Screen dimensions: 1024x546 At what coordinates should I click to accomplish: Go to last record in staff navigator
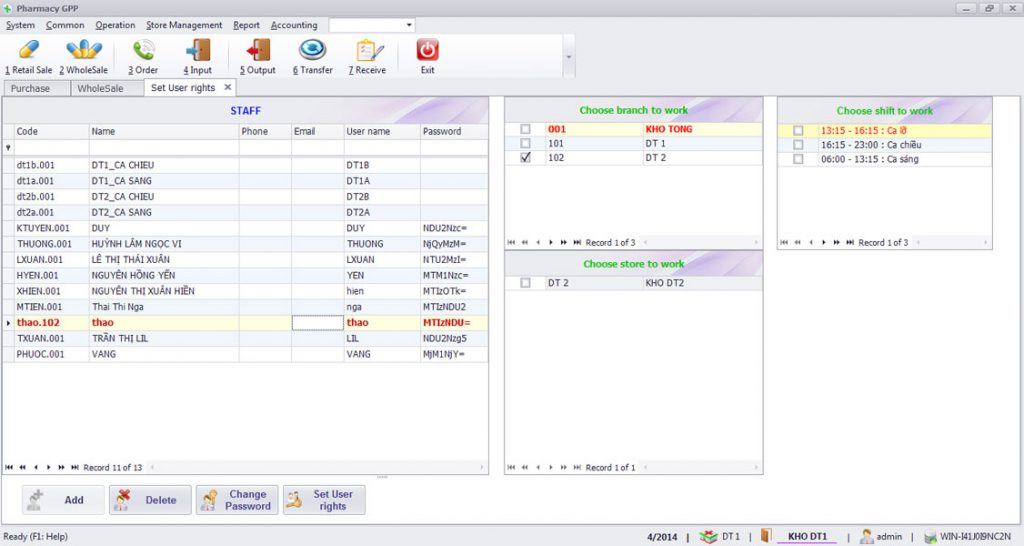74,468
